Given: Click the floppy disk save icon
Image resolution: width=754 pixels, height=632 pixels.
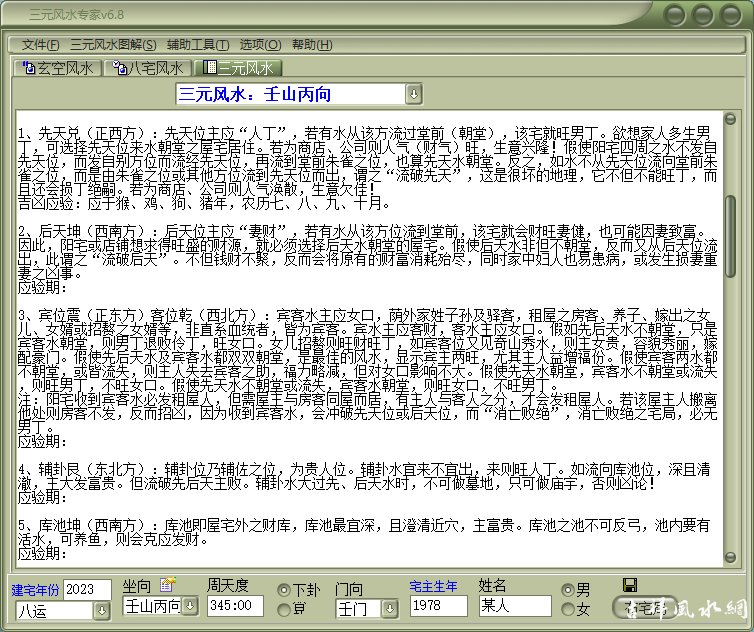Looking at the screenshot, I should point(630,585).
